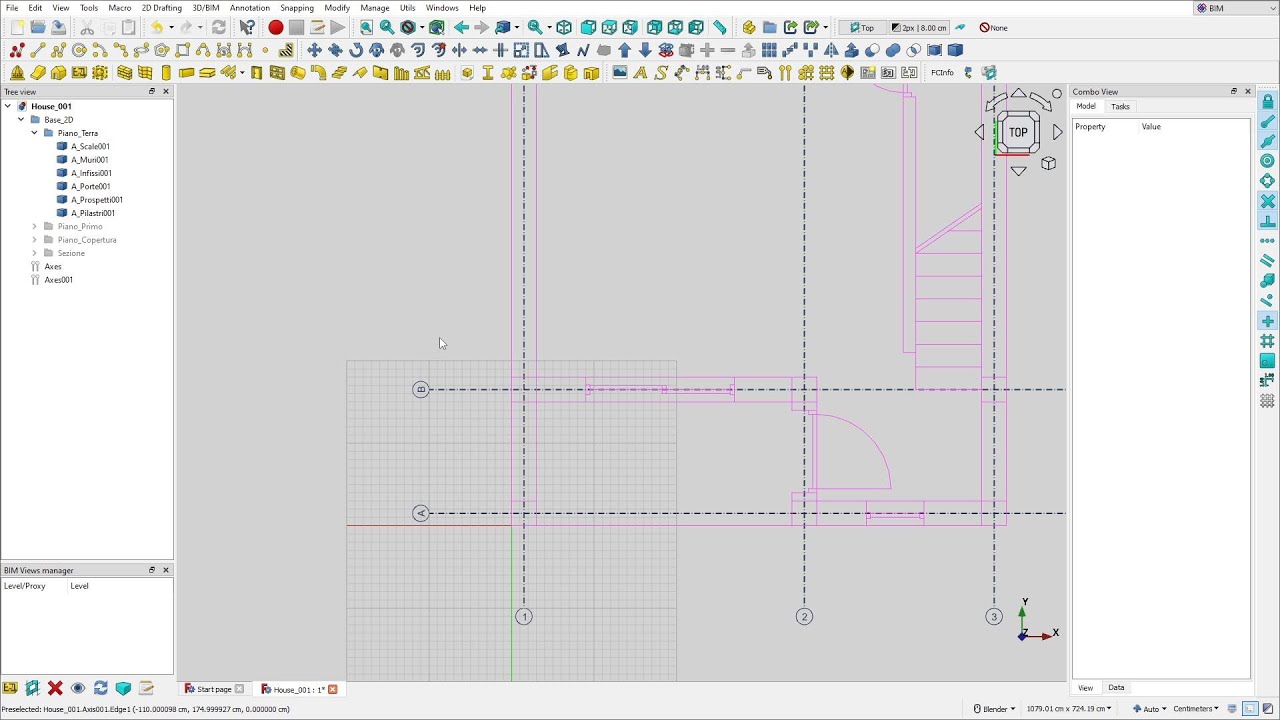Select the Roof tool
The width and height of the screenshot is (1280, 720).
360,73
